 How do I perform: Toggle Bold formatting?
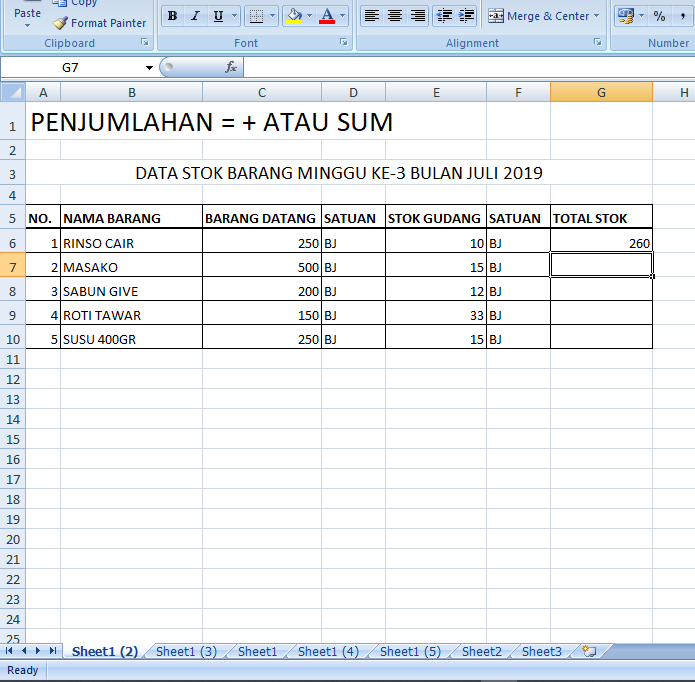(172, 16)
